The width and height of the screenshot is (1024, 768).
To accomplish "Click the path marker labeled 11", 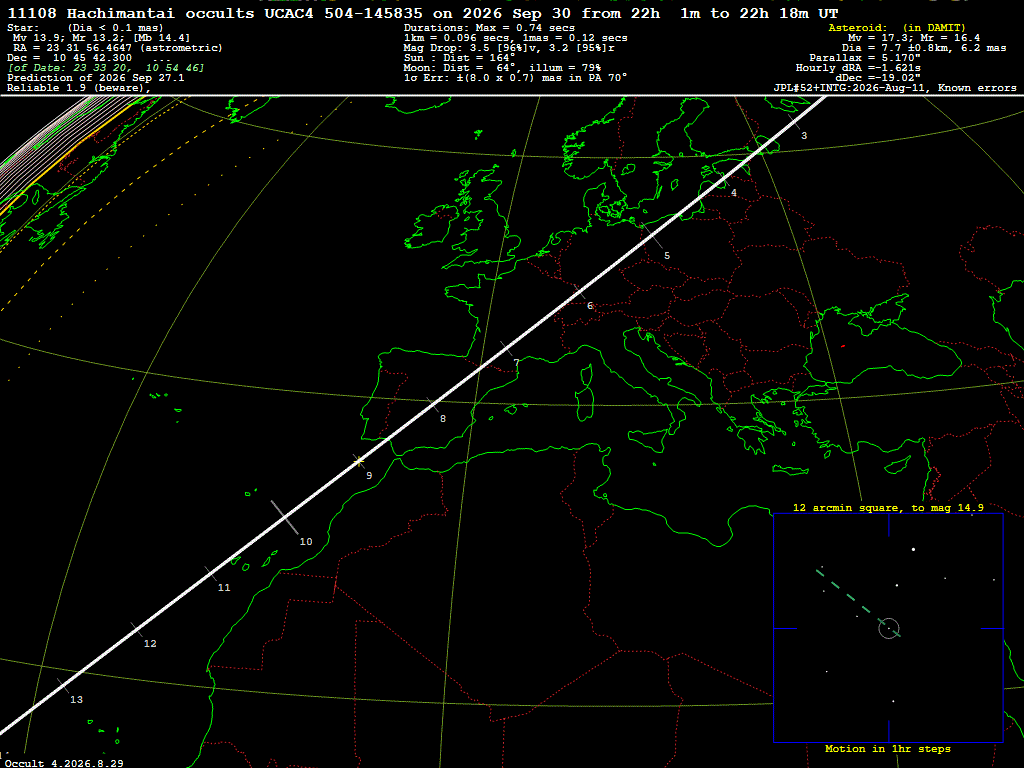I will 224,588.
